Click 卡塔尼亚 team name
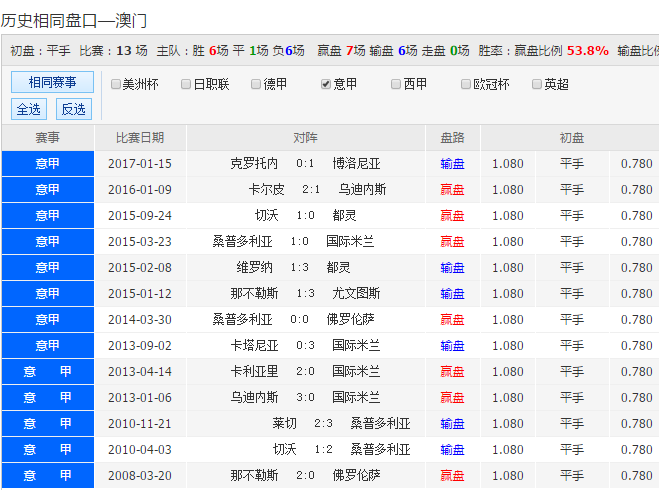659x490 pixels. point(254,345)
